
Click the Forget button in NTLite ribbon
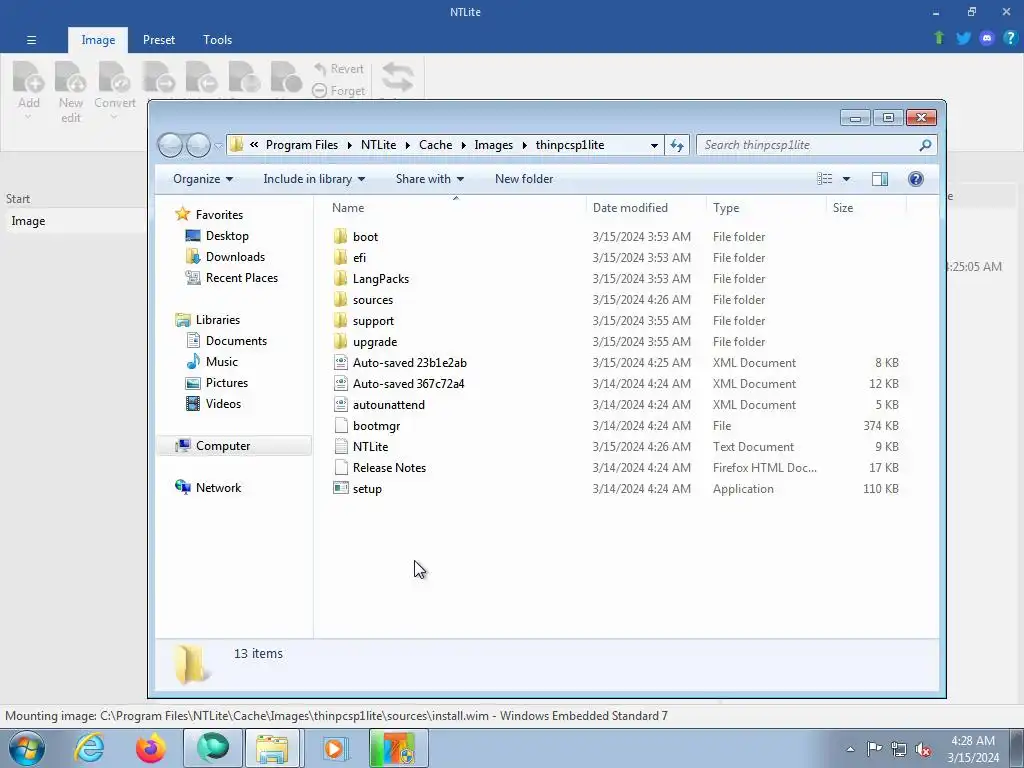coord(338,91)
